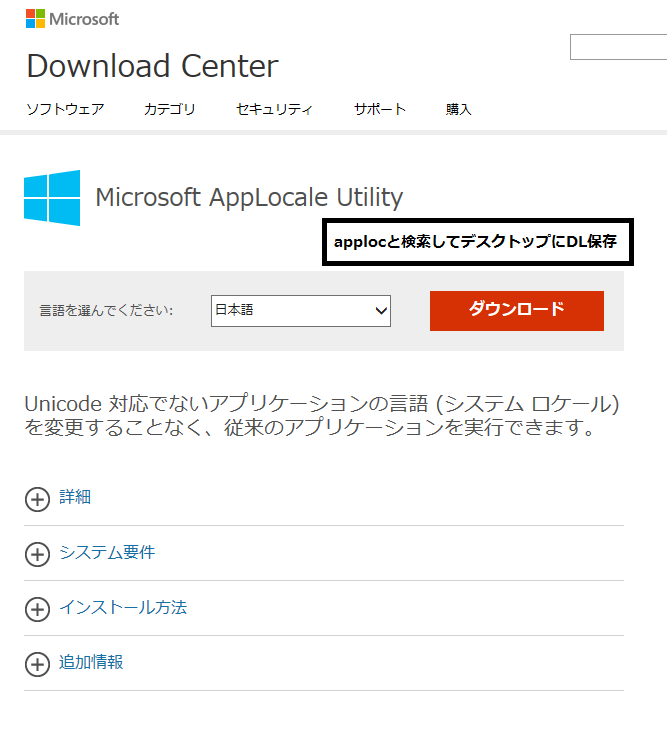The height and width of the screenshot is (741, 667).
Task: Expand the 詳細 section plus icon
Action: click(37, 500)
